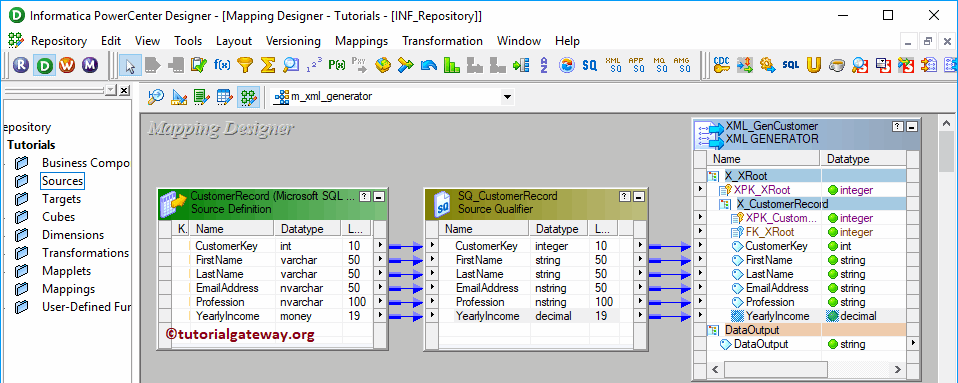Select the Mappings folder in navigator

(68, 288)
